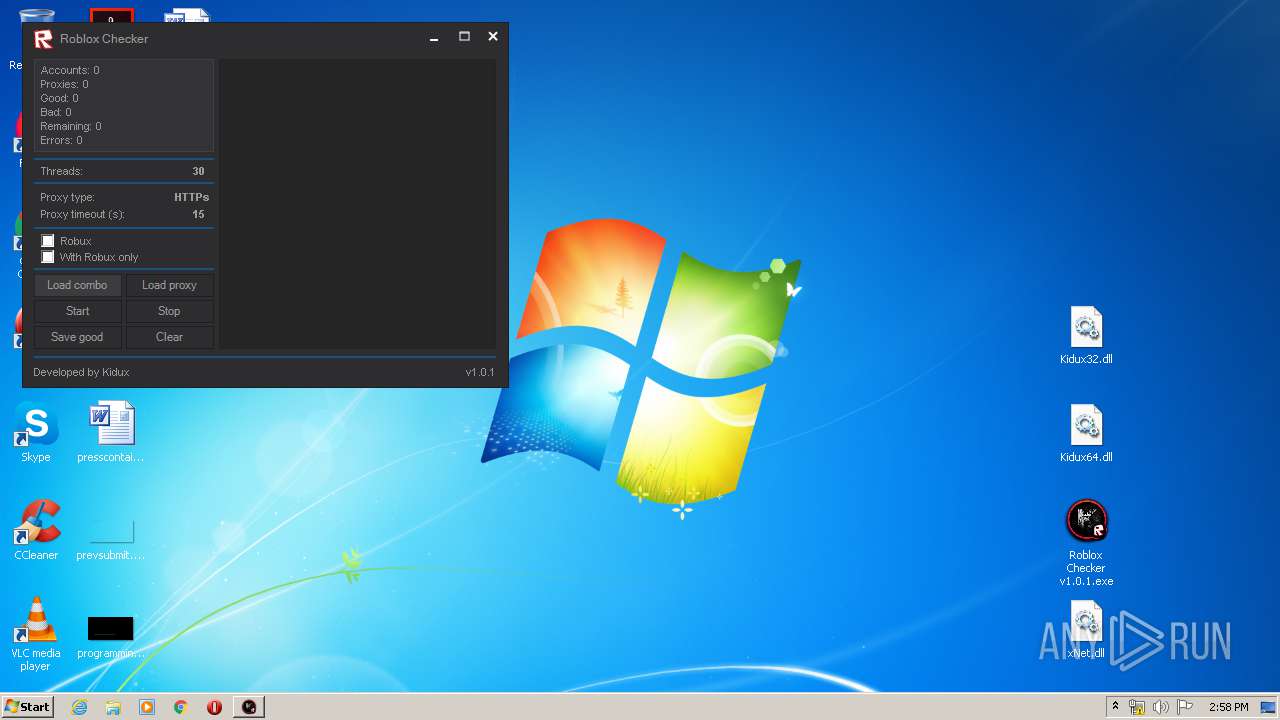Select the presscontal Word document icon
This screenshot has width=1280, height=720.
click(111, 432)
